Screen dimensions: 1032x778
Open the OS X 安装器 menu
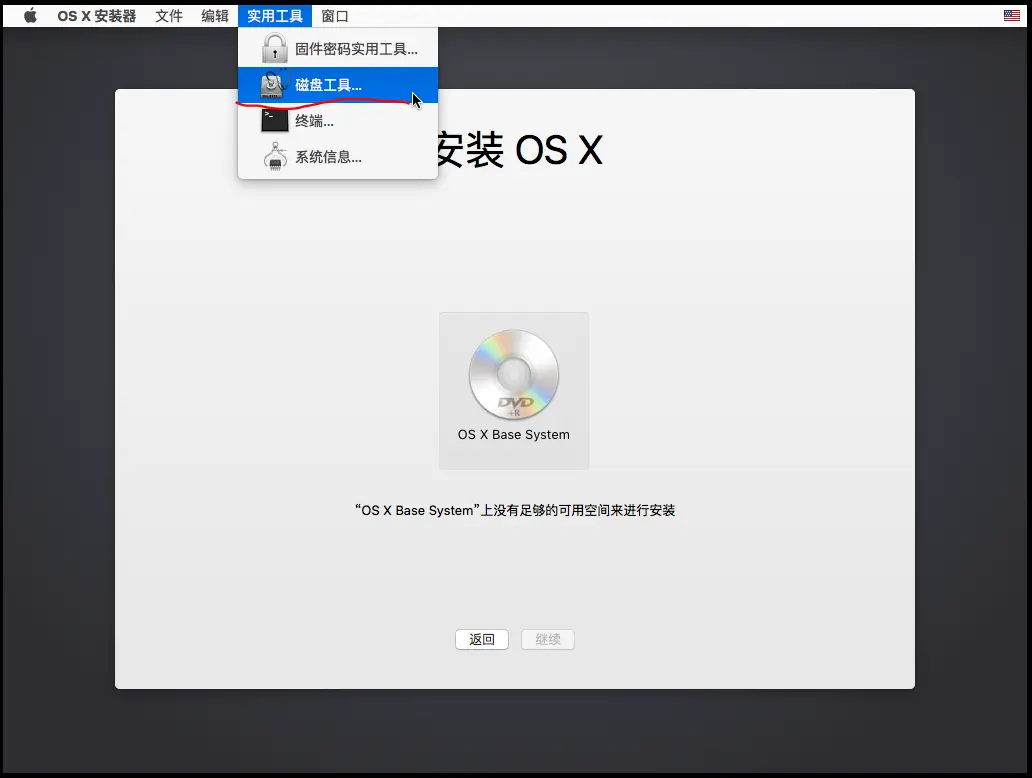coord(97,16)
